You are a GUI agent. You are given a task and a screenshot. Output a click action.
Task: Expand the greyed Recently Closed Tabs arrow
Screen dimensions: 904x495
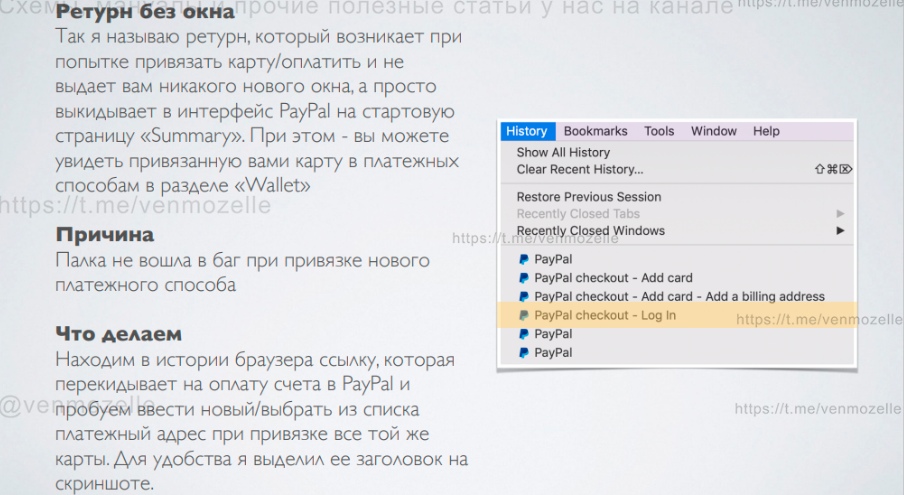click(x=840, y=213)
